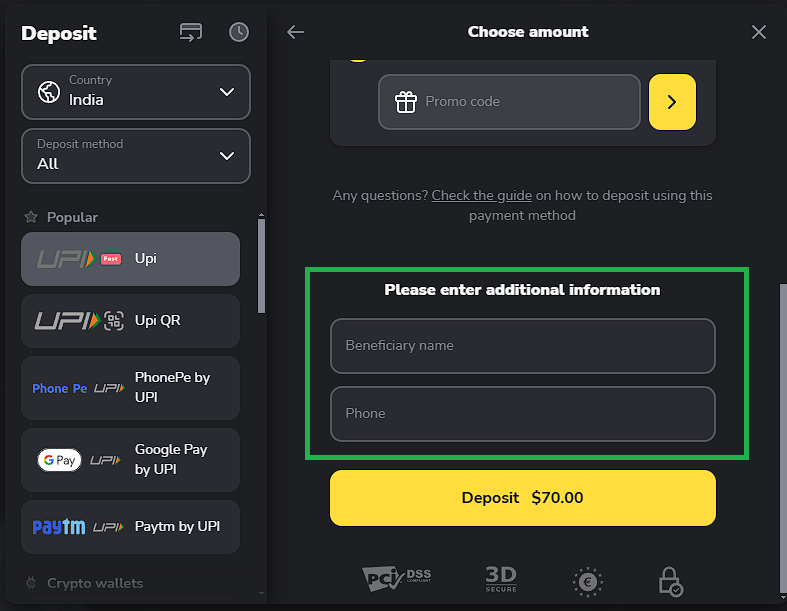Go back using the left arrow
The width and height of the screenshot is (787, 611).
pos(295,32)
